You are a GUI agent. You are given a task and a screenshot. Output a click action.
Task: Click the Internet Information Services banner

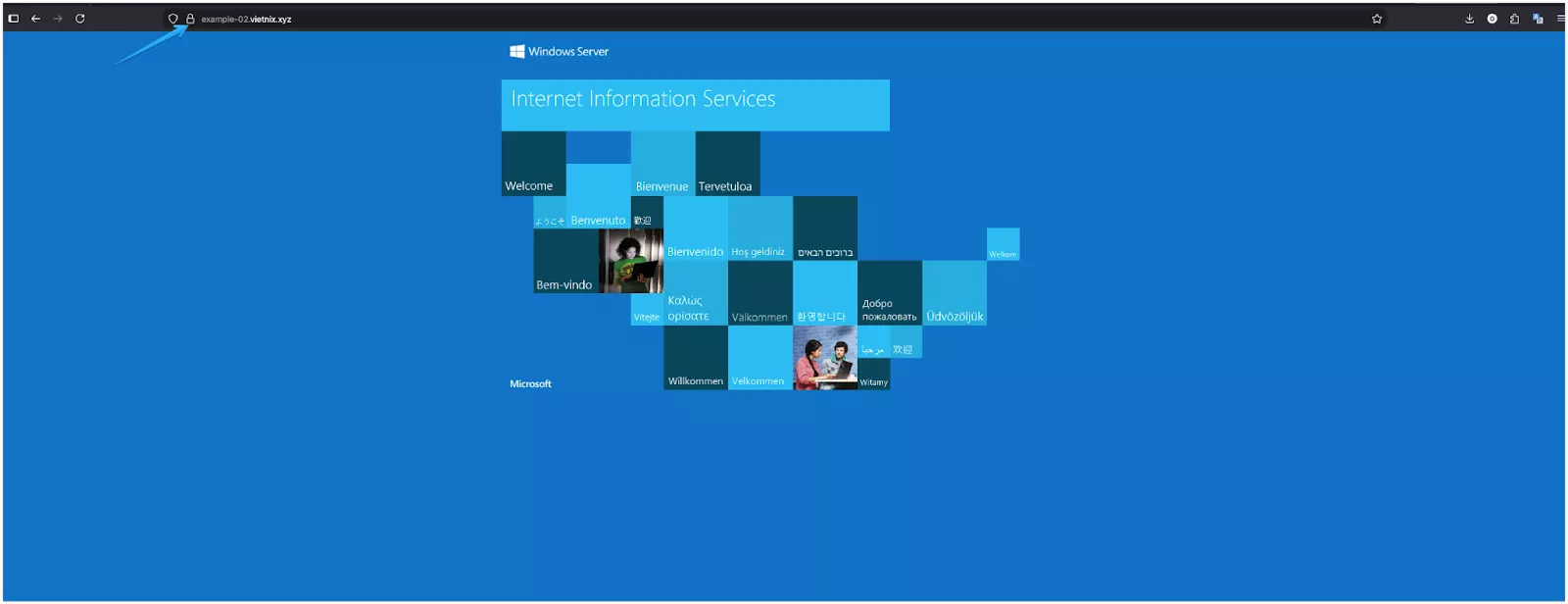pyautogui.click(x=695, y=105)
